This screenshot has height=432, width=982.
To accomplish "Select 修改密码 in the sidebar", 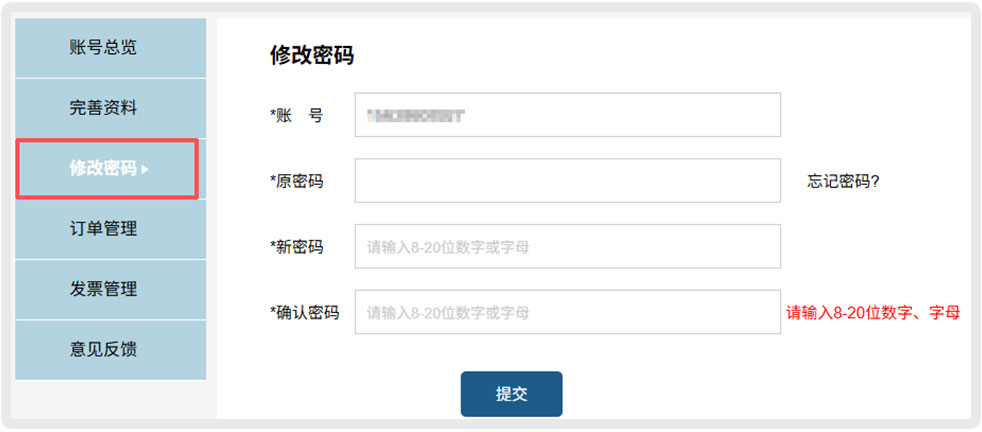I will click(x=103, y=168).
